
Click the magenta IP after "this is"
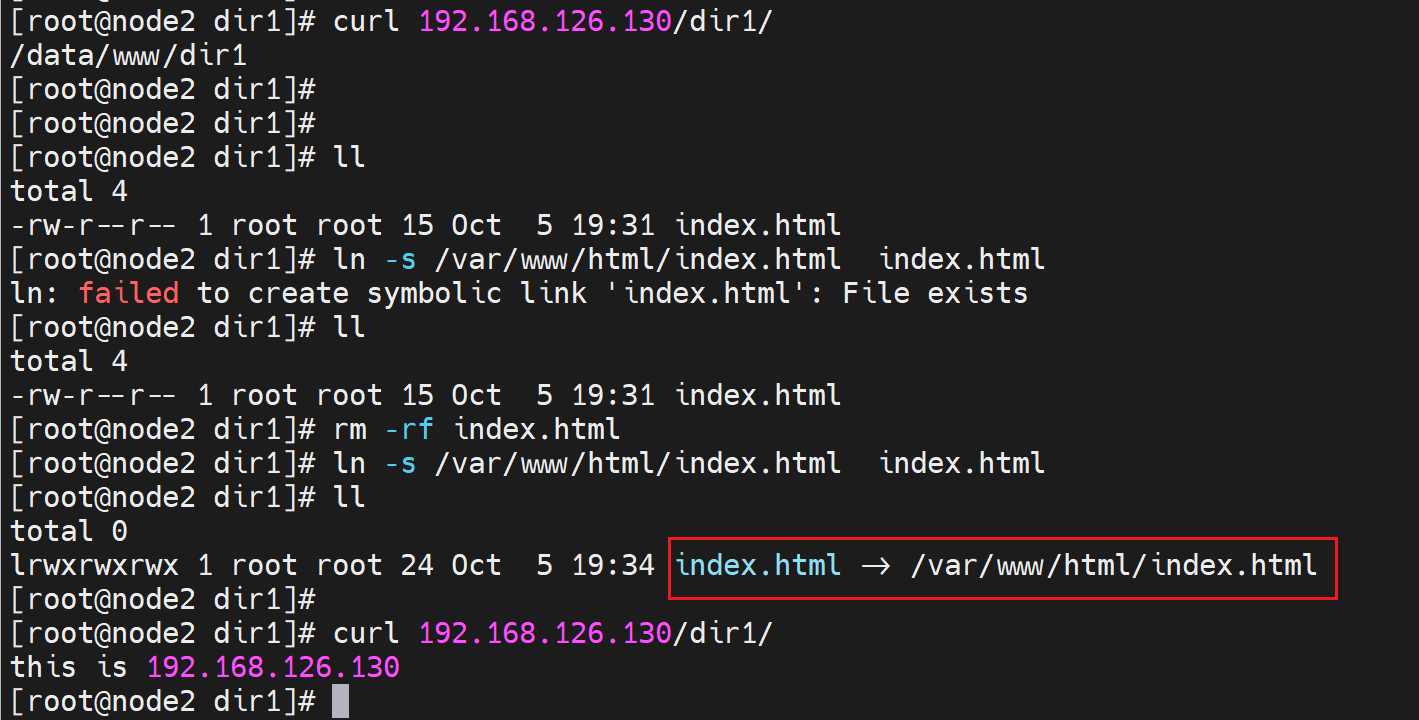(273, 667)
